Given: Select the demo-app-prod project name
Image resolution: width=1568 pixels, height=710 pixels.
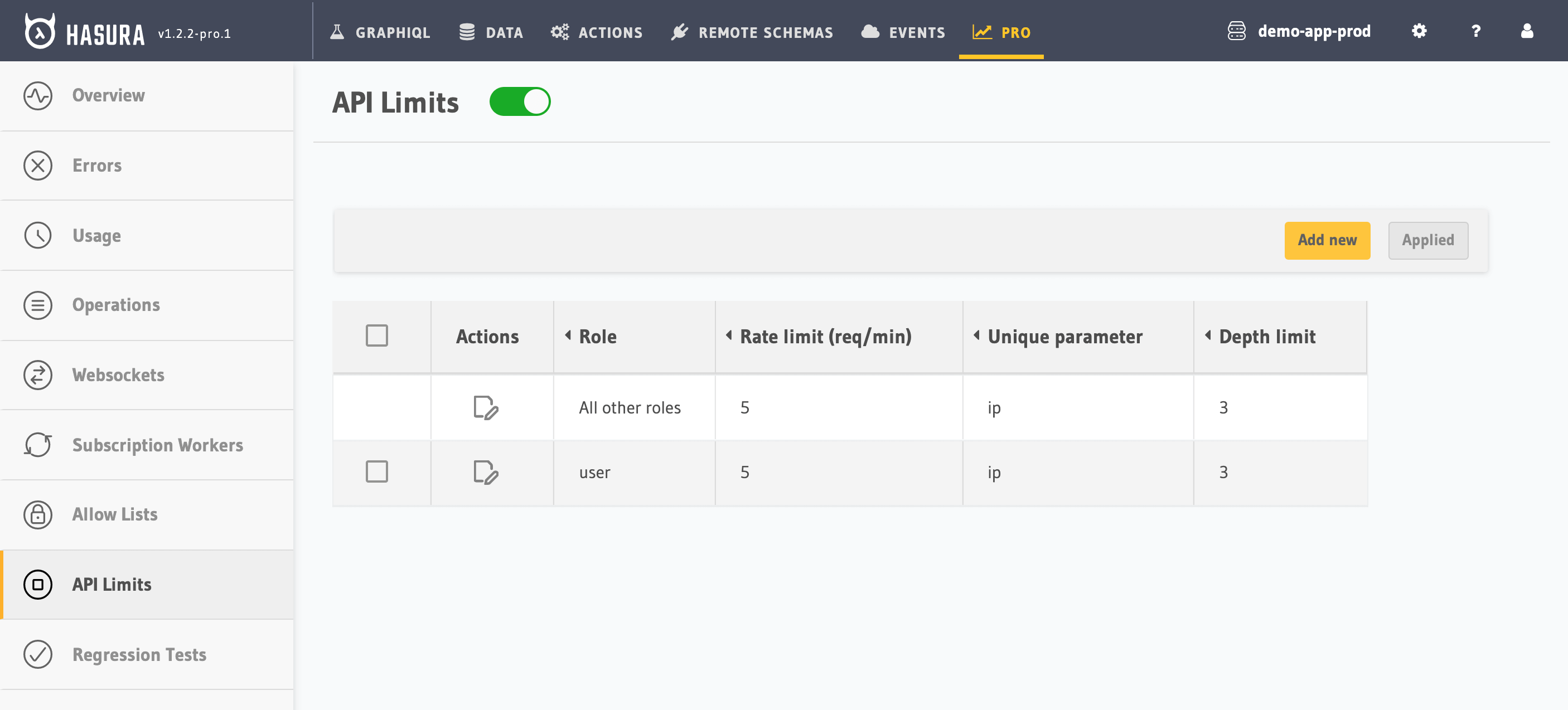Looking at the screenshot, I should point(1314,31).
